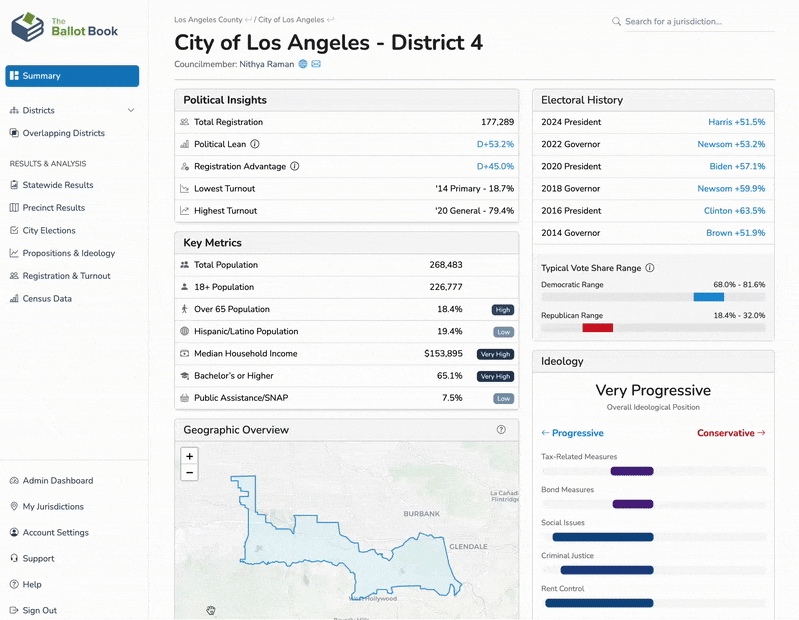Click Median Household Income money icon
Screen dimensions: 799x620
[184, 354]
